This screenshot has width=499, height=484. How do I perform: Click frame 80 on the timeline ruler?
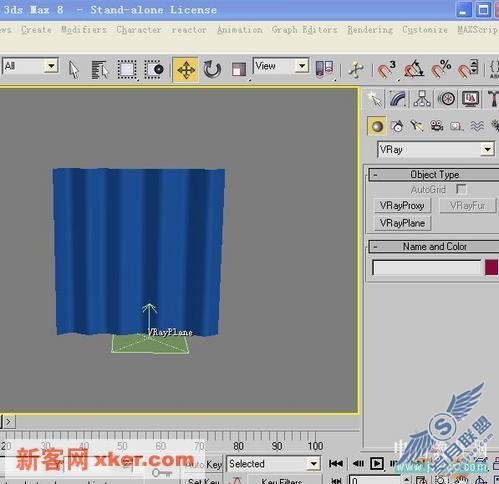pyautogui.click(x=238, y=446)
